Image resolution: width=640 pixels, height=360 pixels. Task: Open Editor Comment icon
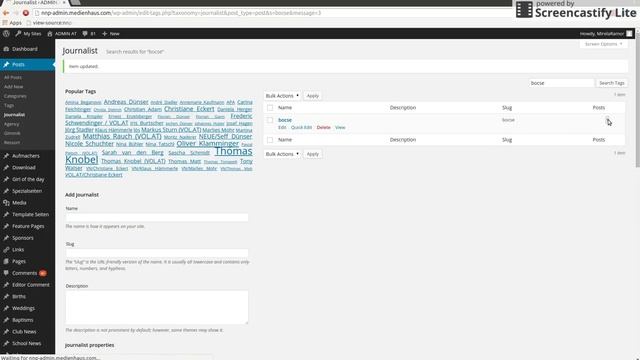6,285
